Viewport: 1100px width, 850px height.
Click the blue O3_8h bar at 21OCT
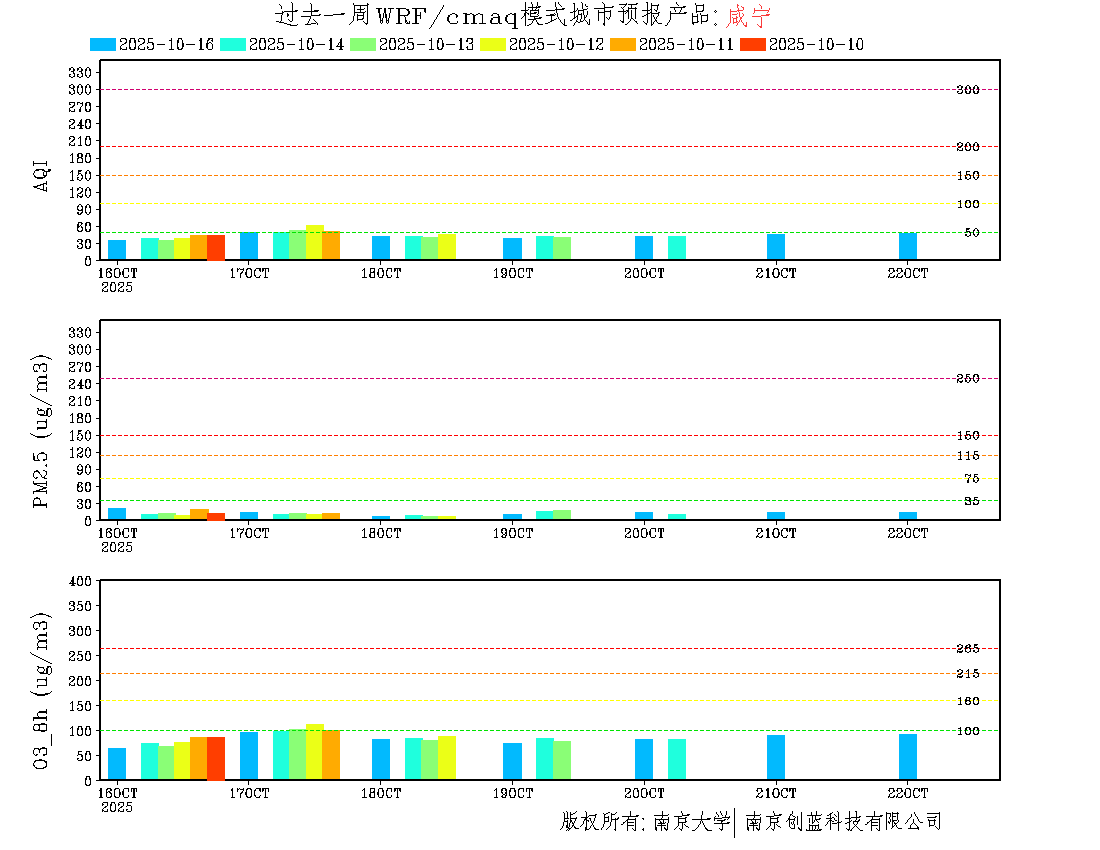tap(776, 757)
